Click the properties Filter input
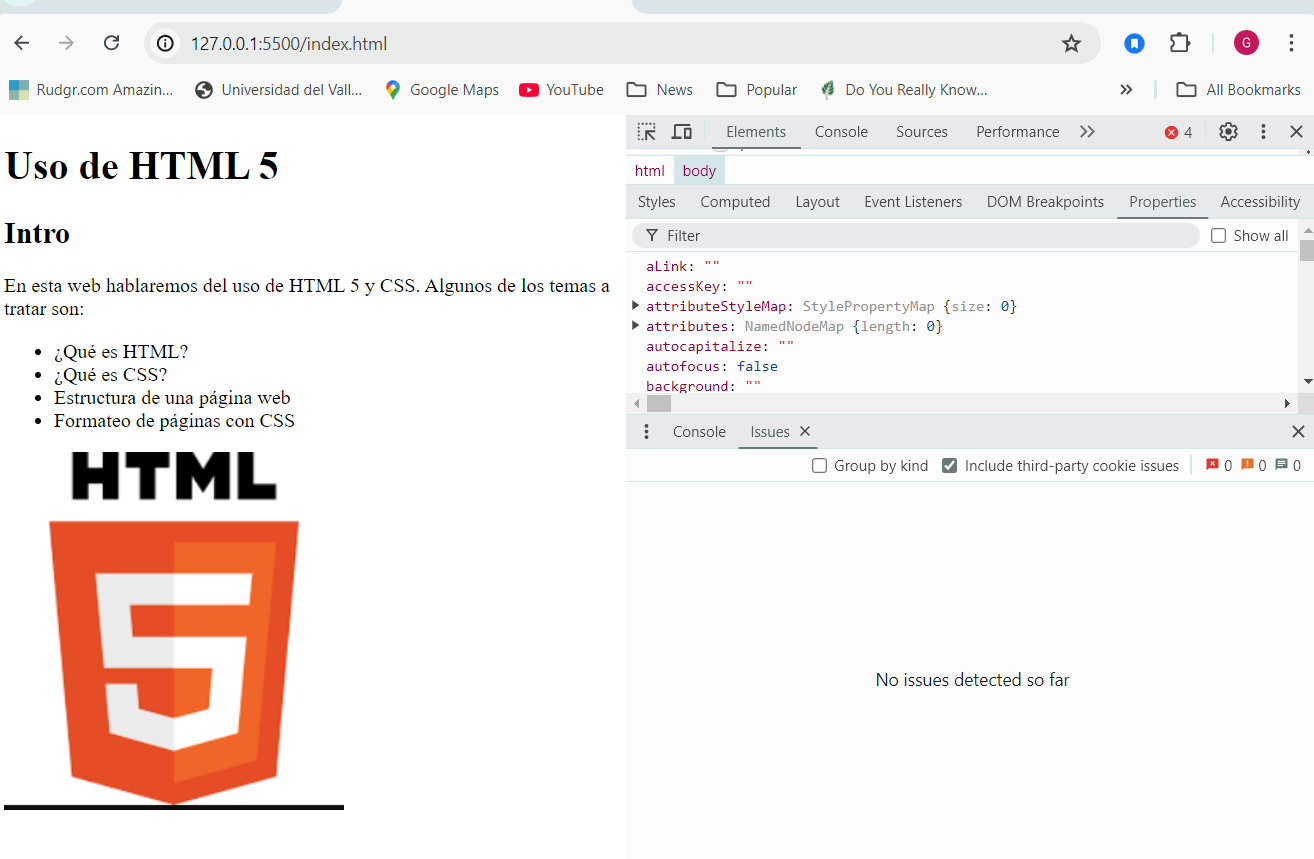Viewport: 1314px width, 859px height. click(915, 236)
